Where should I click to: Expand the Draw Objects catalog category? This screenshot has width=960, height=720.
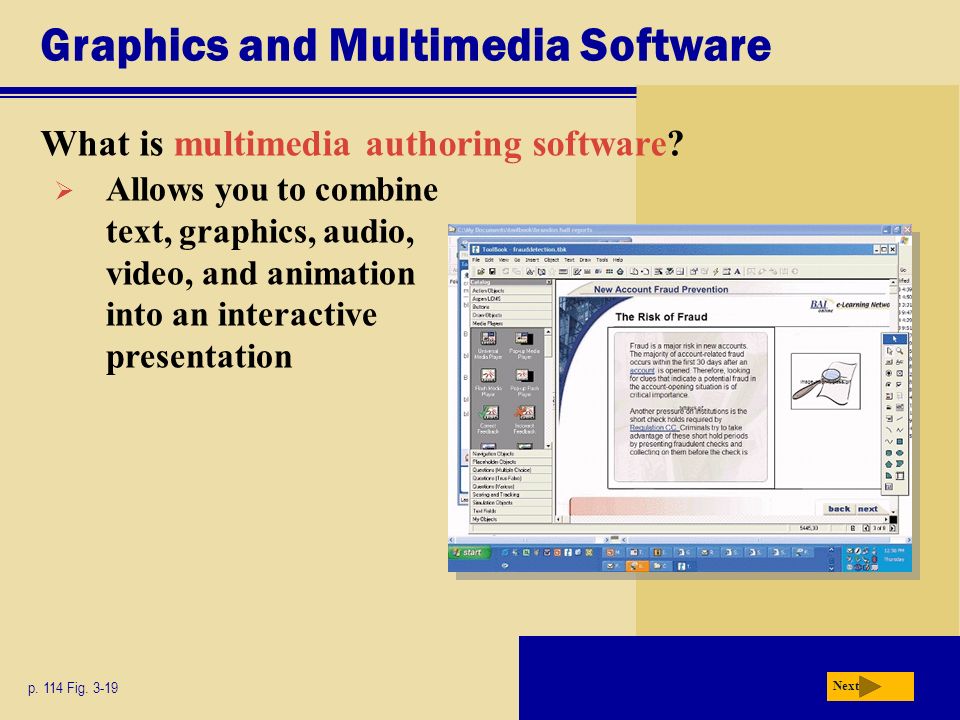[511, 315]
